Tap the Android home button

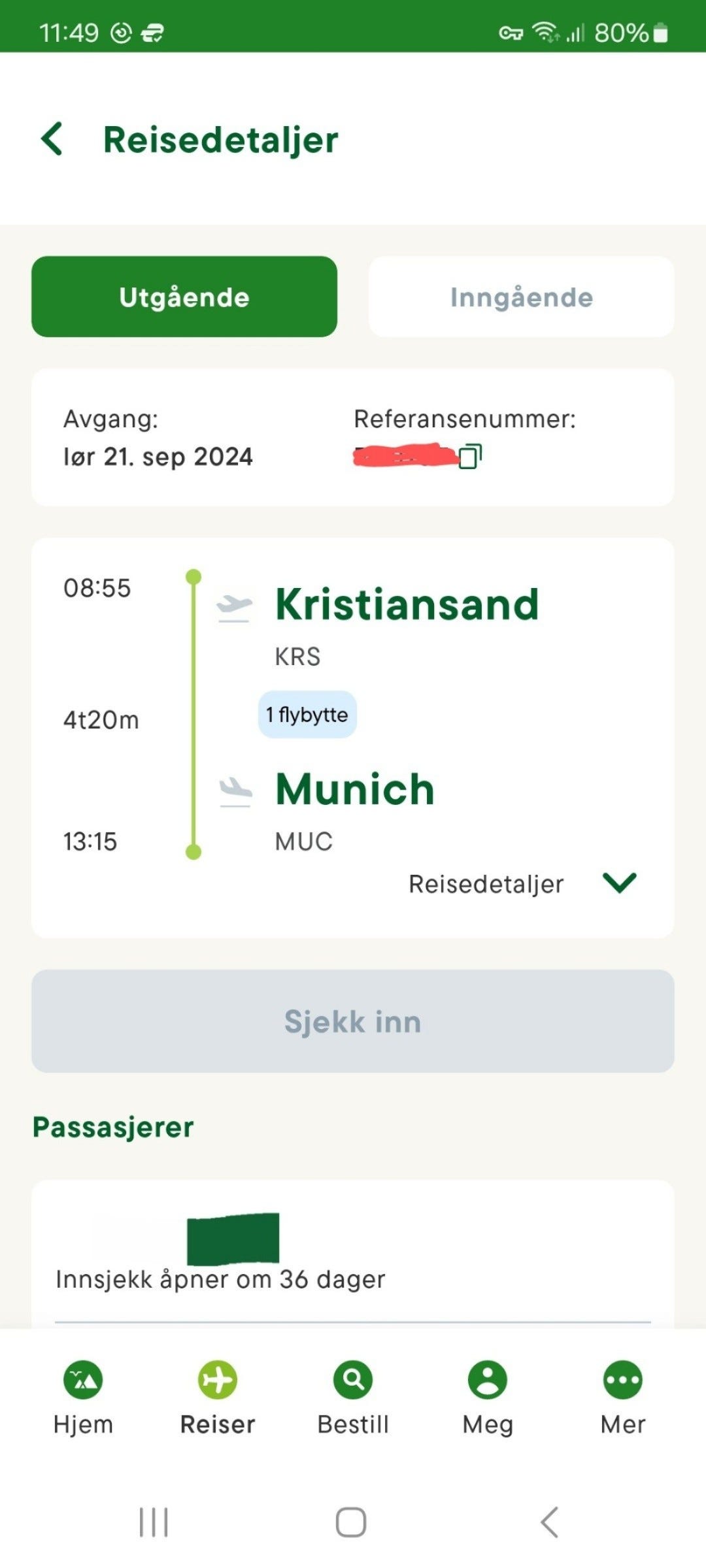(351, 1522)
